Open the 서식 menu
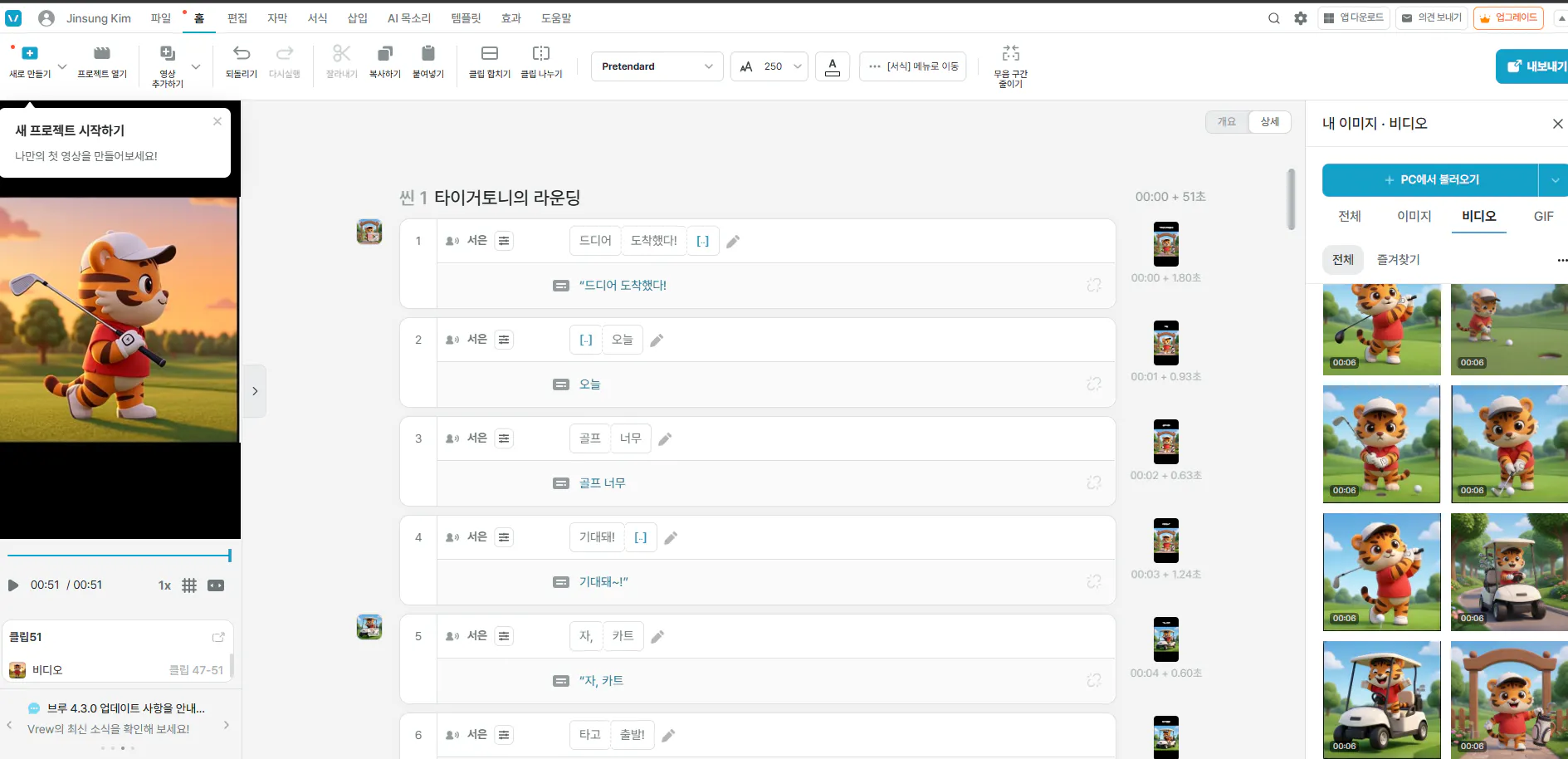The height and width of the screenshot is (759, 1568). tap(317, 18)
